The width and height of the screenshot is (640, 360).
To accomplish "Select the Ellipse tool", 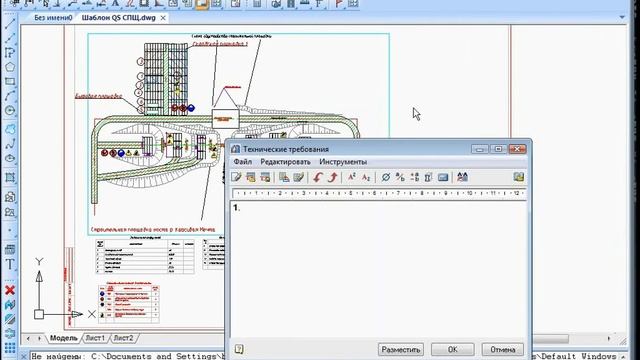I will click(10, 158).
